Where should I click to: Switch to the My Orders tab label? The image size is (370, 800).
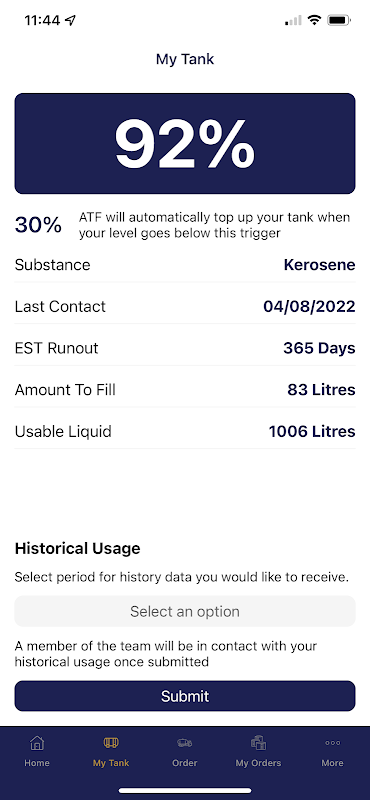pyautogui.click(x=258, y=763)
